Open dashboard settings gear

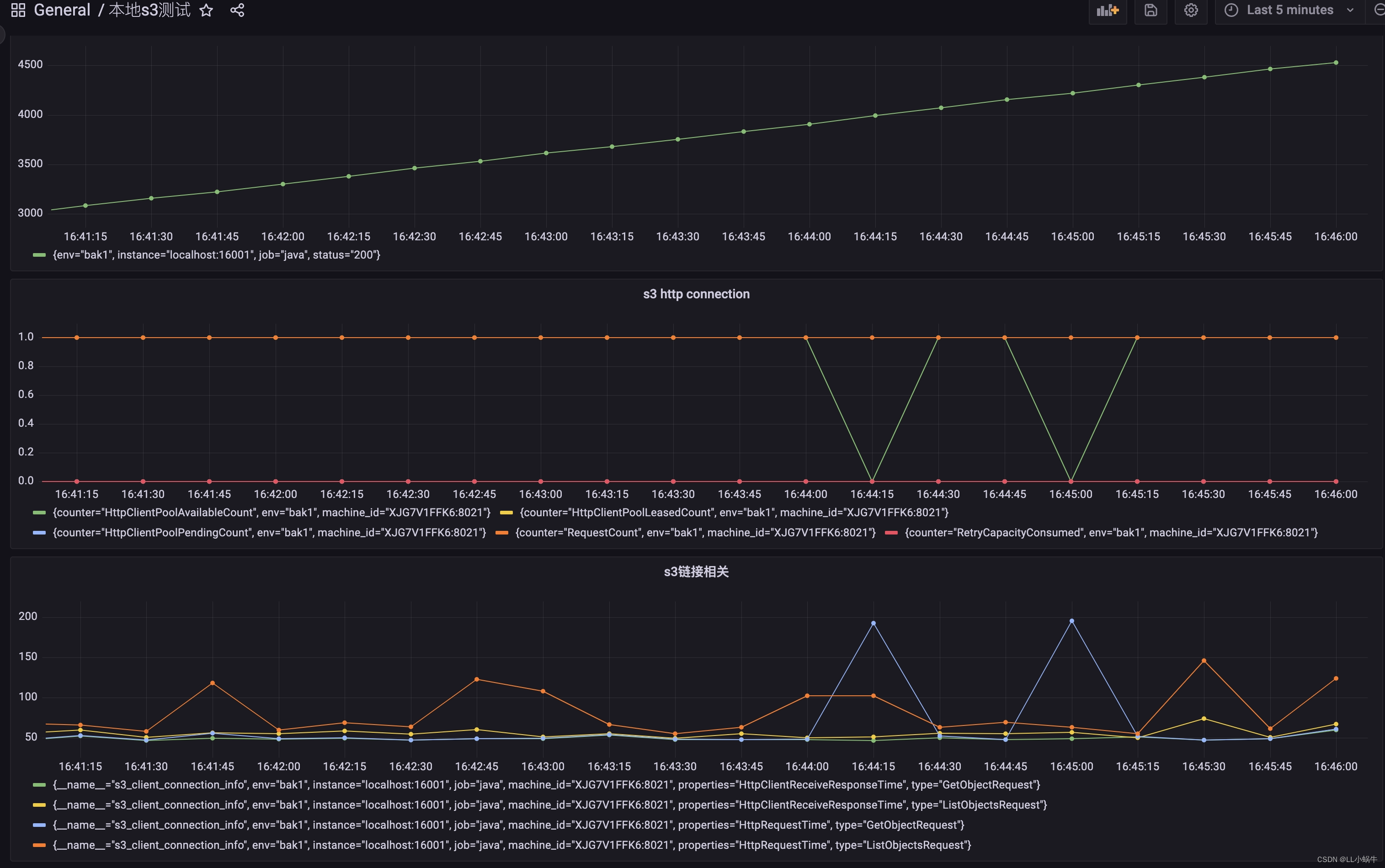point(1191,11)
